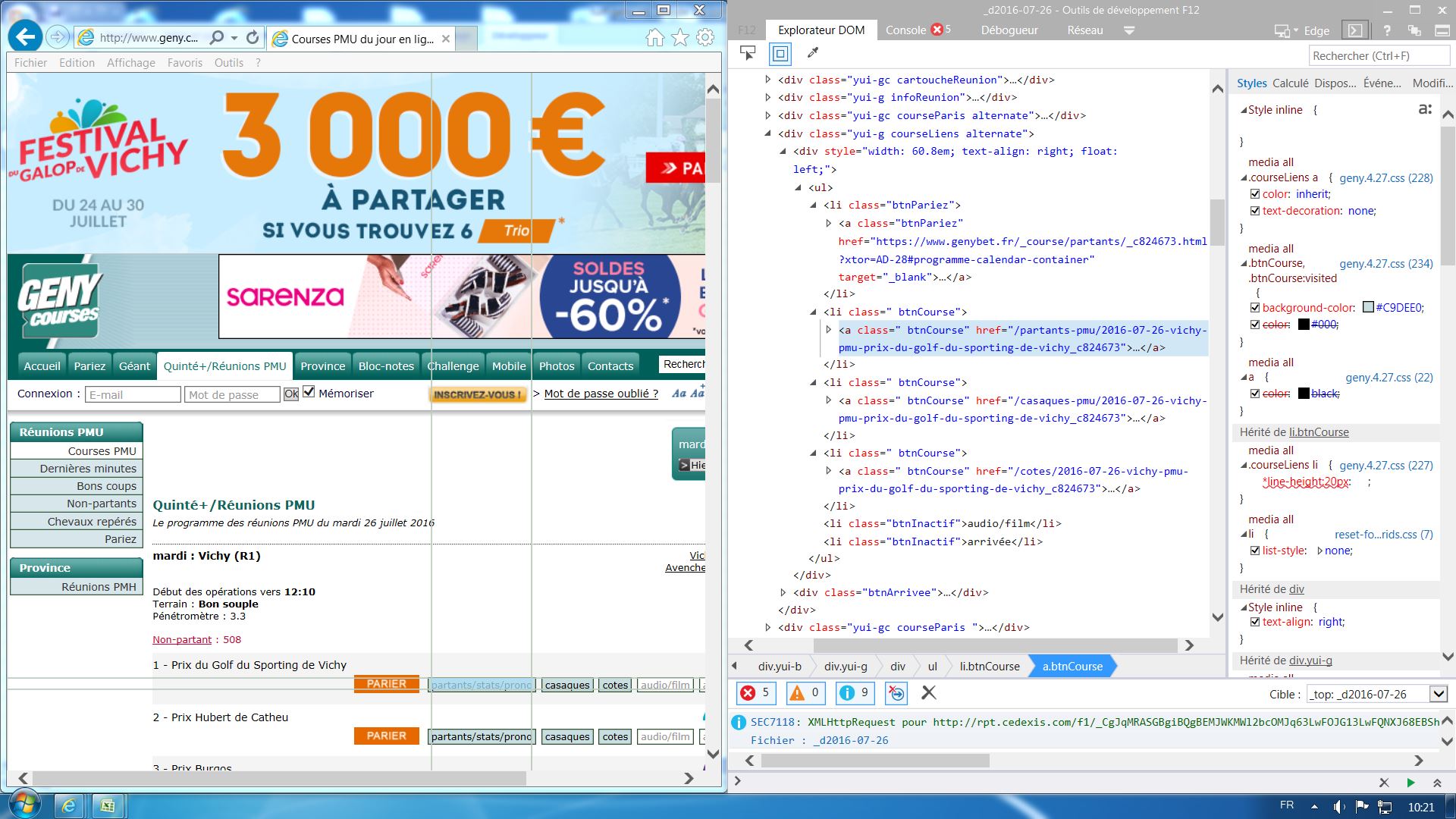Click the DOM element highlighting icon
Viewport: 1456px width, 819px height.
click(x=779, y=54)
